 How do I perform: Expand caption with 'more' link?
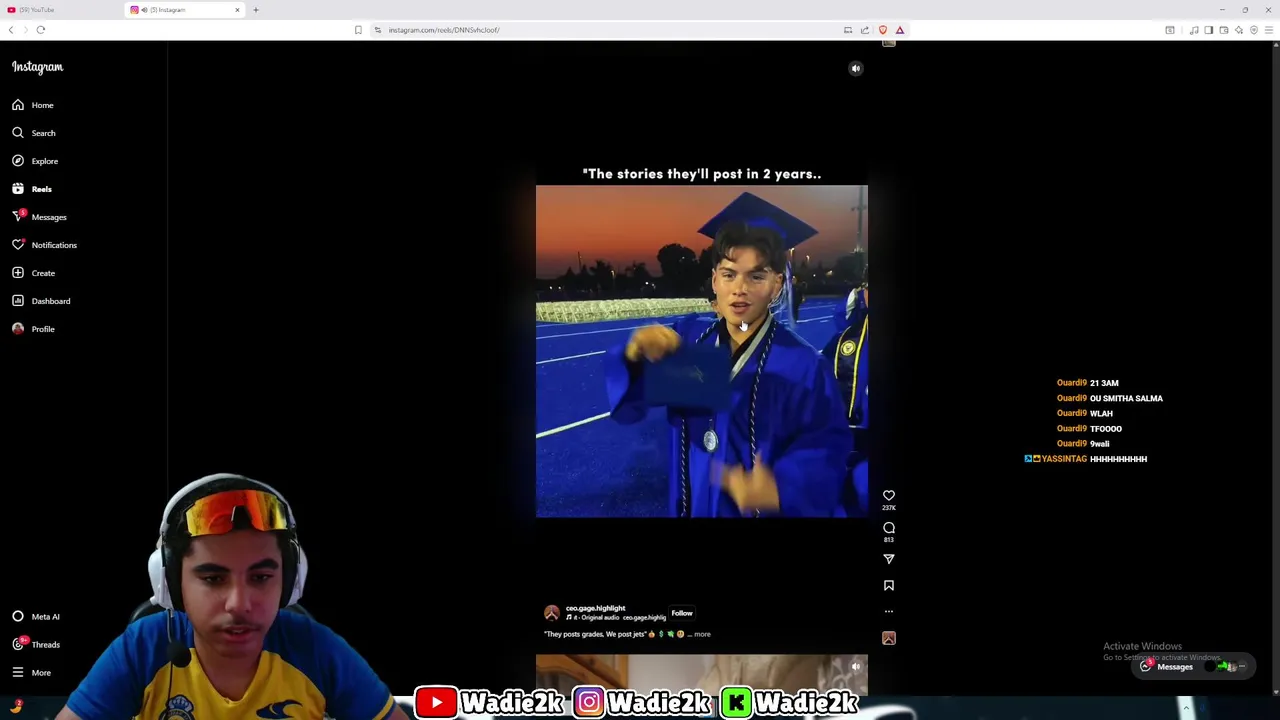click(x=702, y=634)
